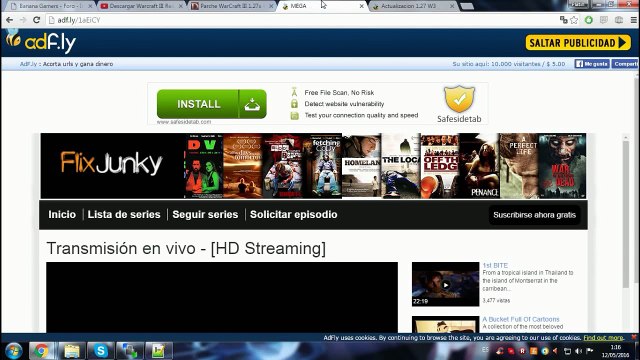Image resolution: width=640 pixels, height=360 pixels.
Task: Click the SALTAR PUBLICIDAD button
Action: click(578, 42)
